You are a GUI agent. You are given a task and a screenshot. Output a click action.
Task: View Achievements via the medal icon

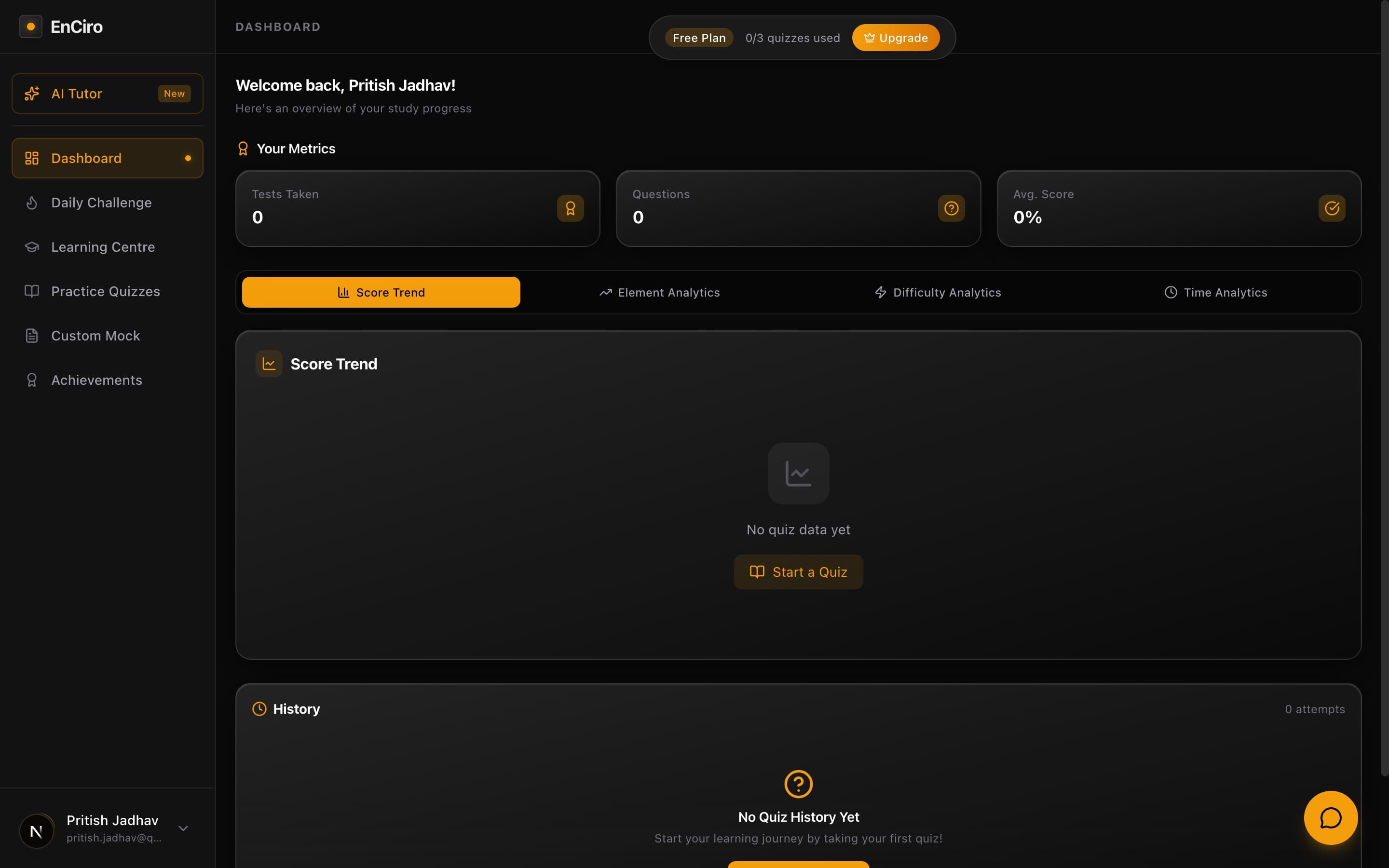(x=31, y=380)
